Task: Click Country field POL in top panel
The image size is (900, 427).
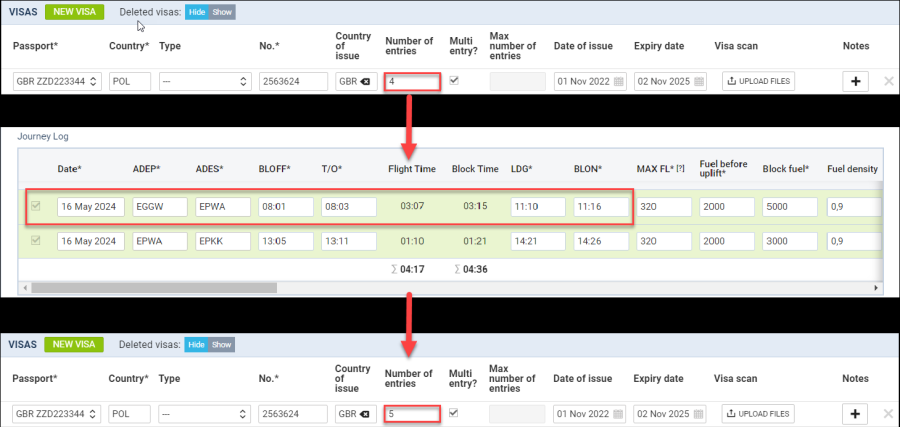Action: (130, 81)
